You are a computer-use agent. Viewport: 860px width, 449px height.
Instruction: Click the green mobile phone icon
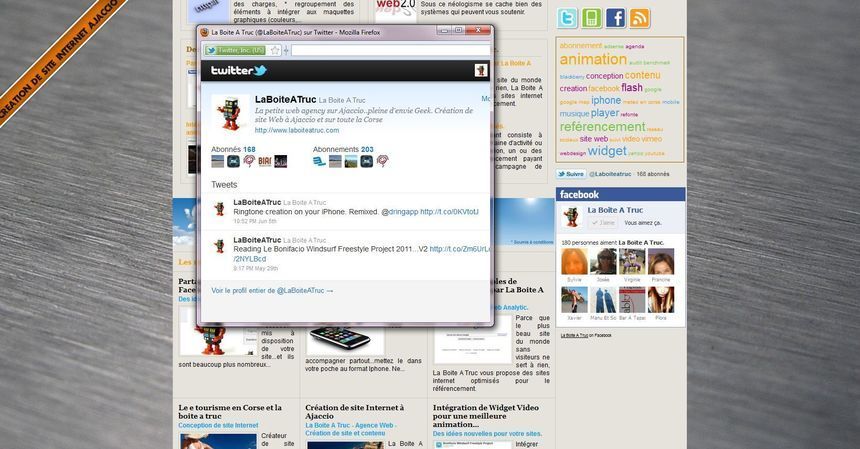pyautogui.click(x=592, y=18)
